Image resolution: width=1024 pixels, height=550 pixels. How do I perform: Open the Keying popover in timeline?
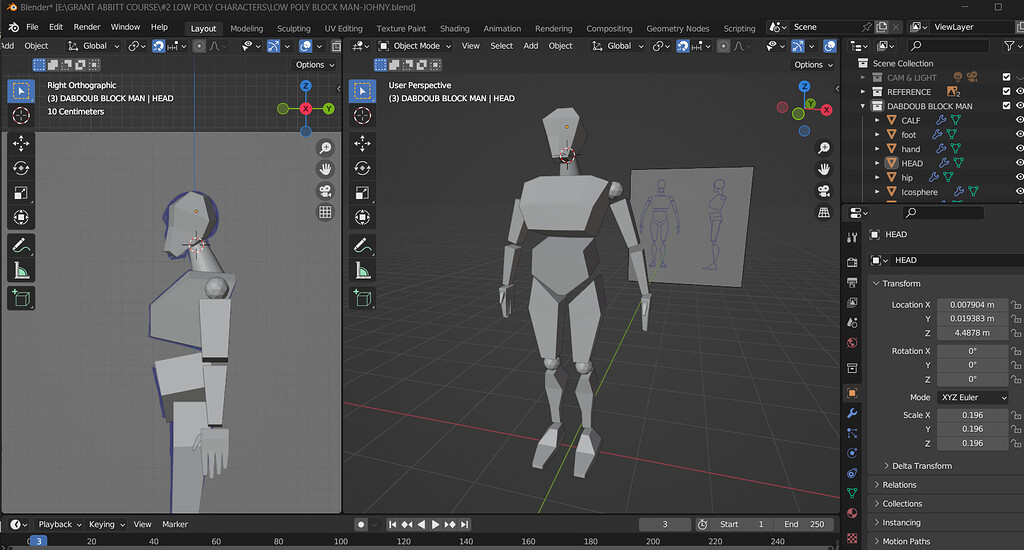point(106,524)
